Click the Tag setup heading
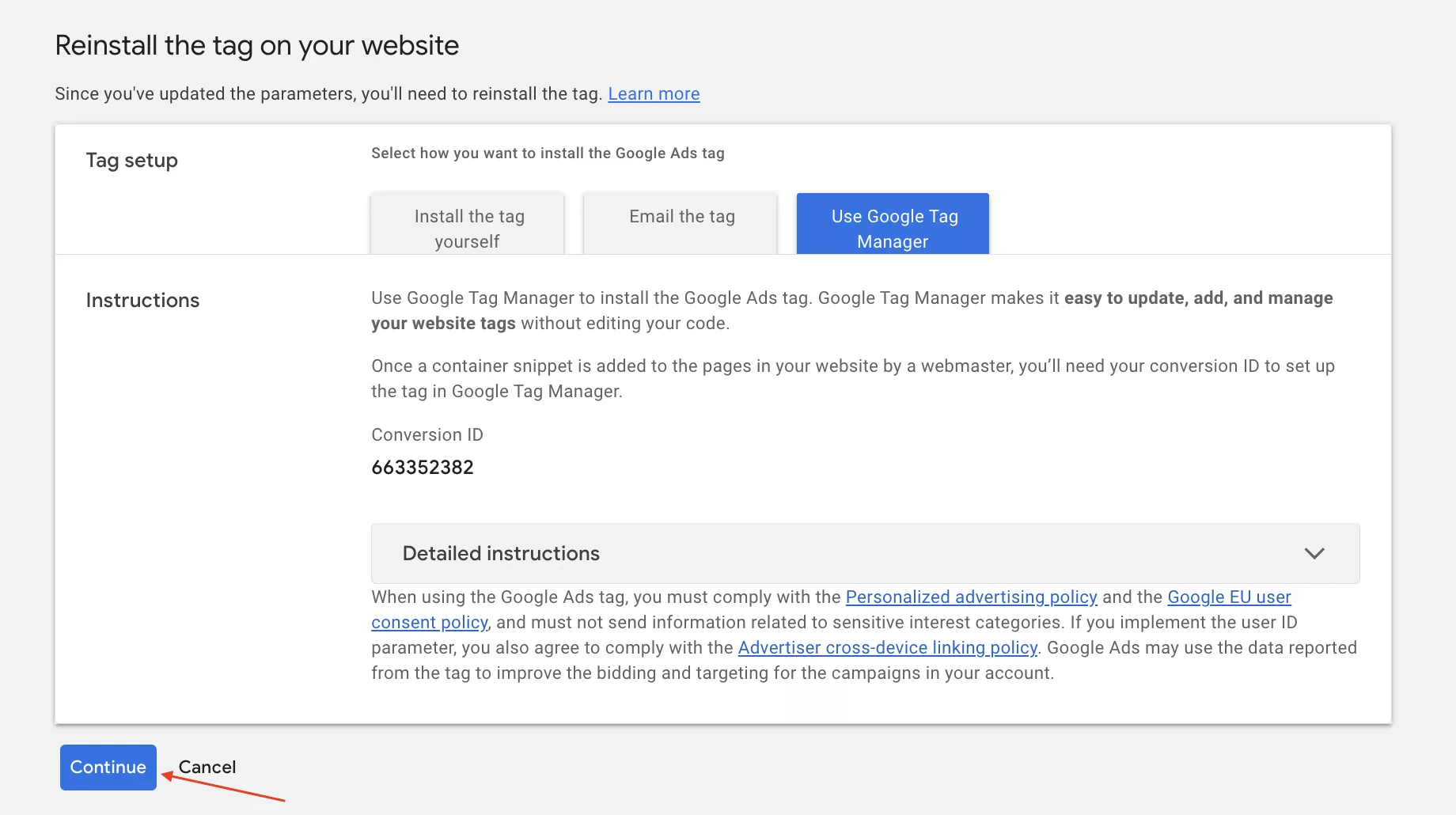The image size is (1456, 815). pyautogui.click(x=132, y=161)
